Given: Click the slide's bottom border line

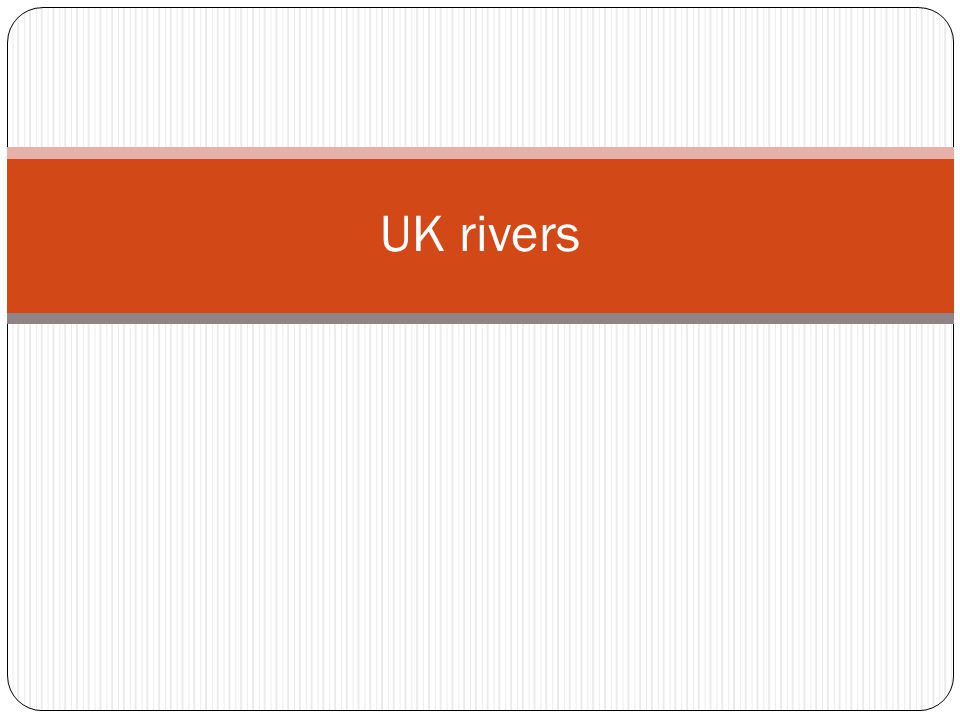Looking at the screenshot, I should 480,710.
